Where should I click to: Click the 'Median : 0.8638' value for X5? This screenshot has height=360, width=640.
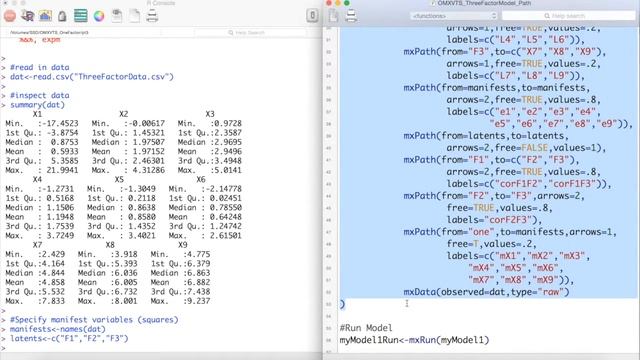121,208
